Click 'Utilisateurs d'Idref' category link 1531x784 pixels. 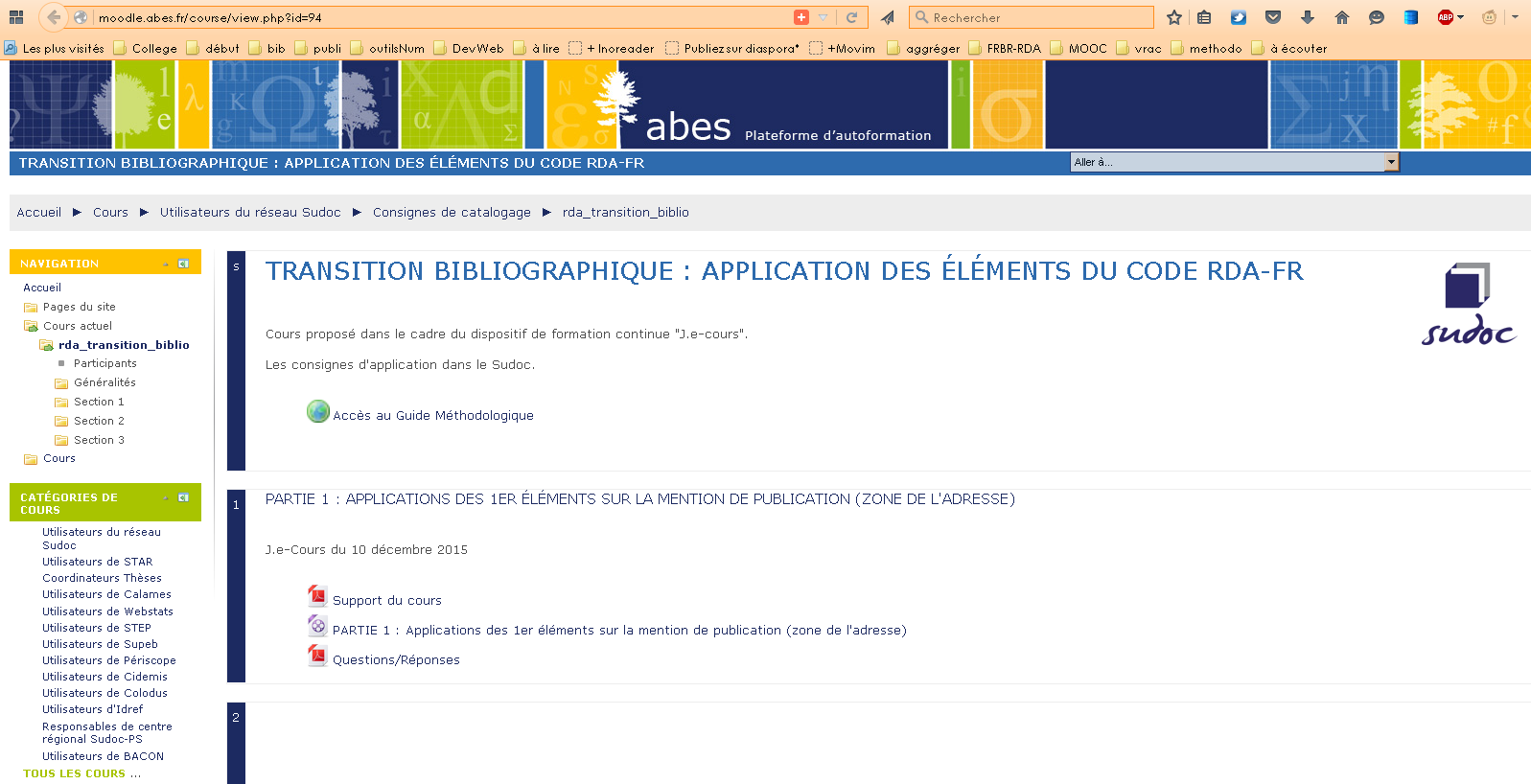[93, 709]
